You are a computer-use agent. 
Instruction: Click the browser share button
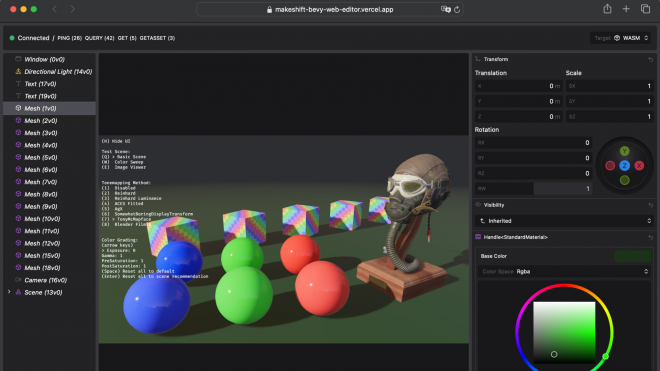607,9
